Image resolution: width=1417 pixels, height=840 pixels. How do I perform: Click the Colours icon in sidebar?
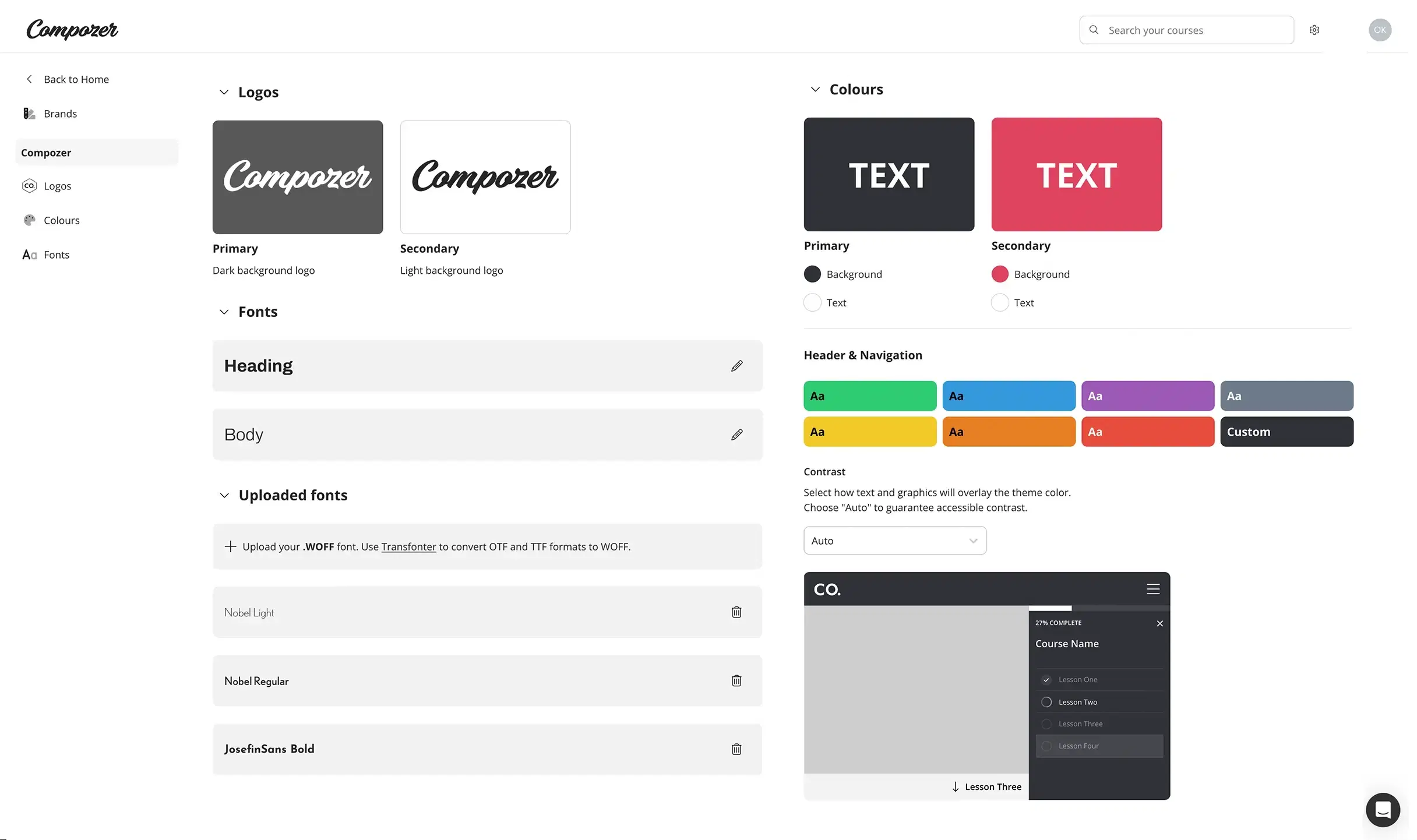(29, 220)
